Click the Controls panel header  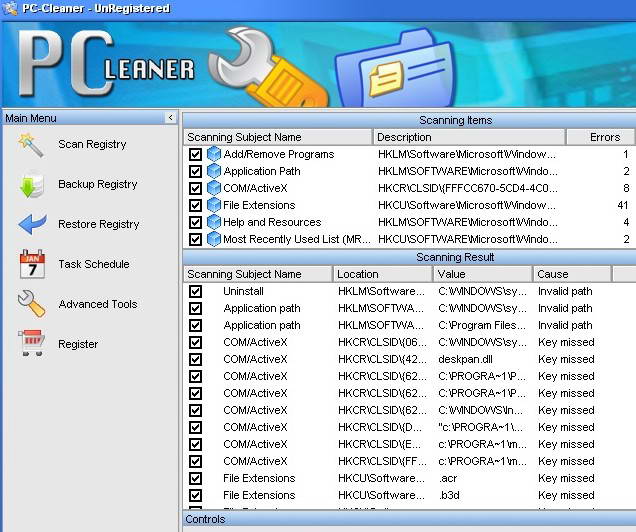(x=409, y=519)
